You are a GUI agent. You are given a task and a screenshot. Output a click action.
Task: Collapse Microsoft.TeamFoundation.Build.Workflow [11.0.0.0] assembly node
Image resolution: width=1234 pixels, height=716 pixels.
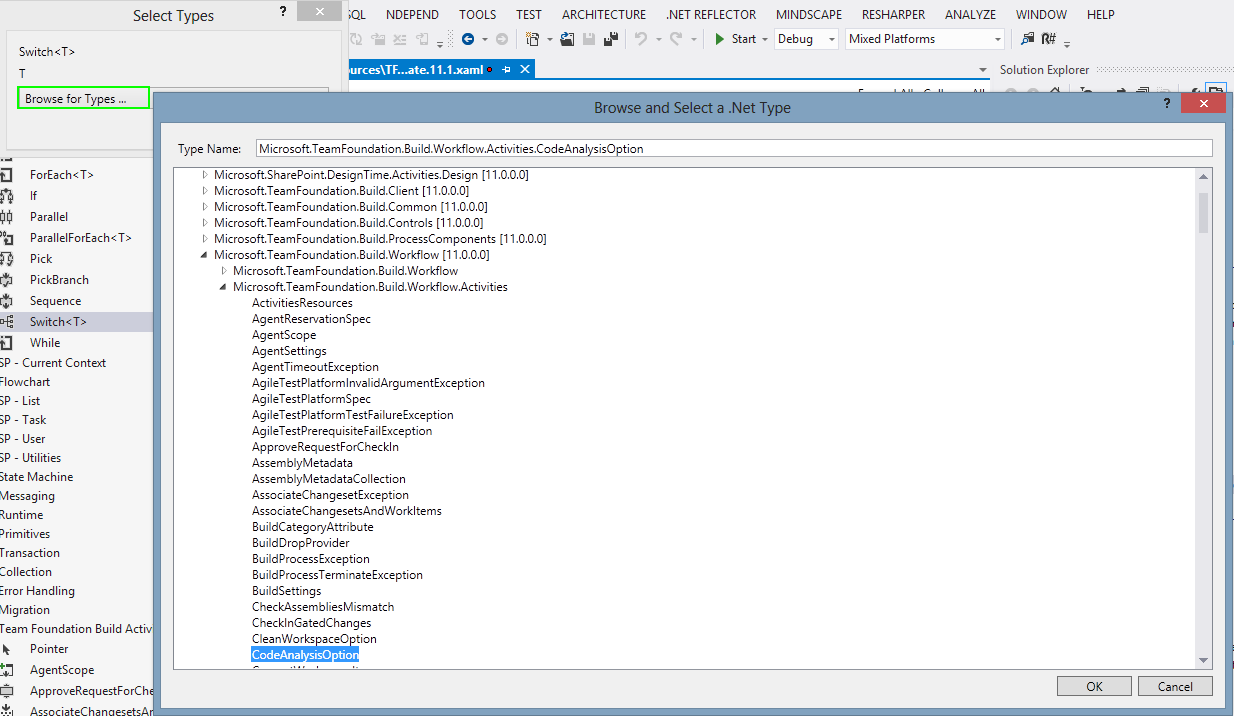[x=206, y=255]
